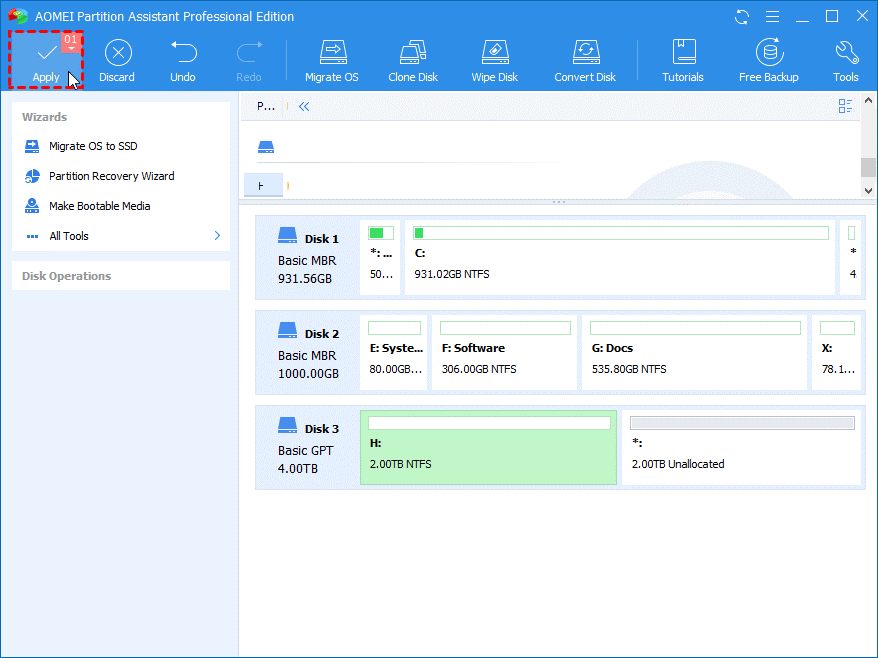
Task: Select the first small partition on Disk 1
Action: point(380,258)
